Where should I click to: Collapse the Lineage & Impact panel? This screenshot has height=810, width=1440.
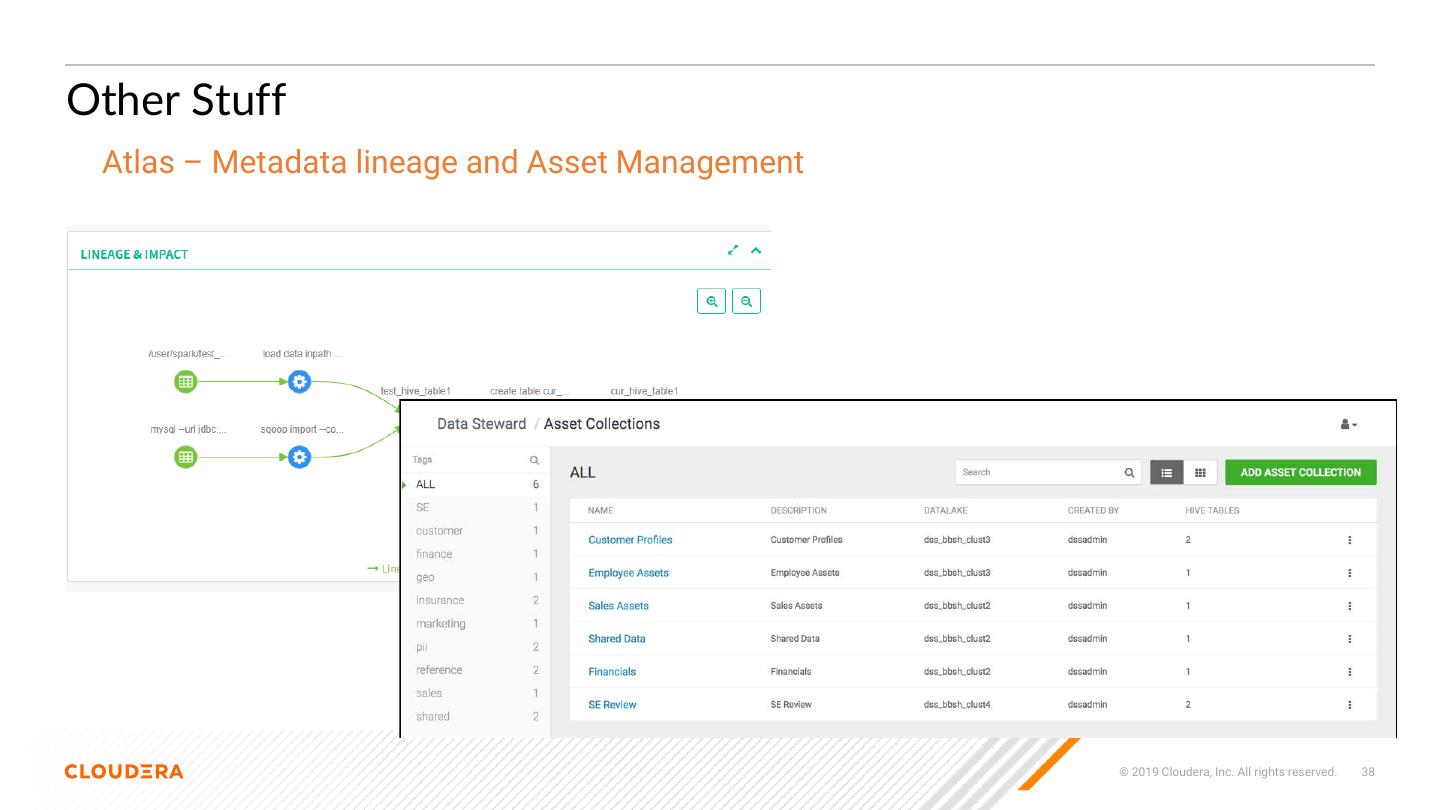pyautogui.click(x=756, y=250)
